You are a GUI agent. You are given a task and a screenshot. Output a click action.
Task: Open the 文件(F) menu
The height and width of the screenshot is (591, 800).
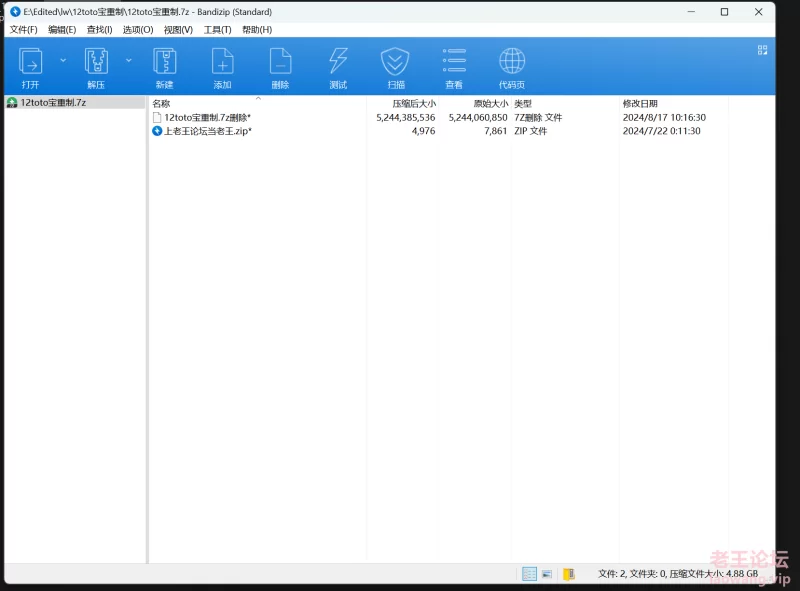point(23,30)
